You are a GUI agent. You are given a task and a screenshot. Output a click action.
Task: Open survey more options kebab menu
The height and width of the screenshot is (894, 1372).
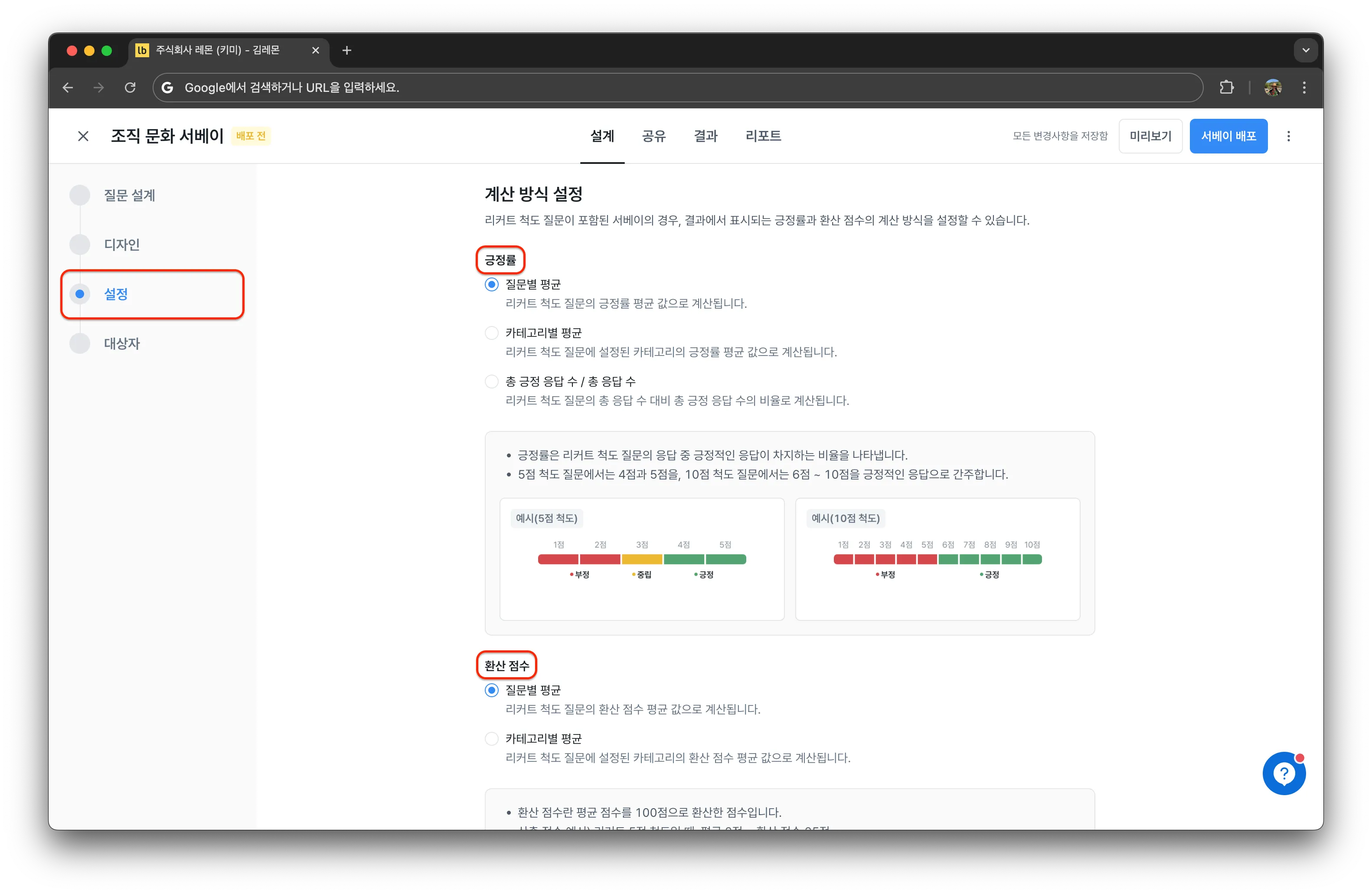coord(1288,136)
